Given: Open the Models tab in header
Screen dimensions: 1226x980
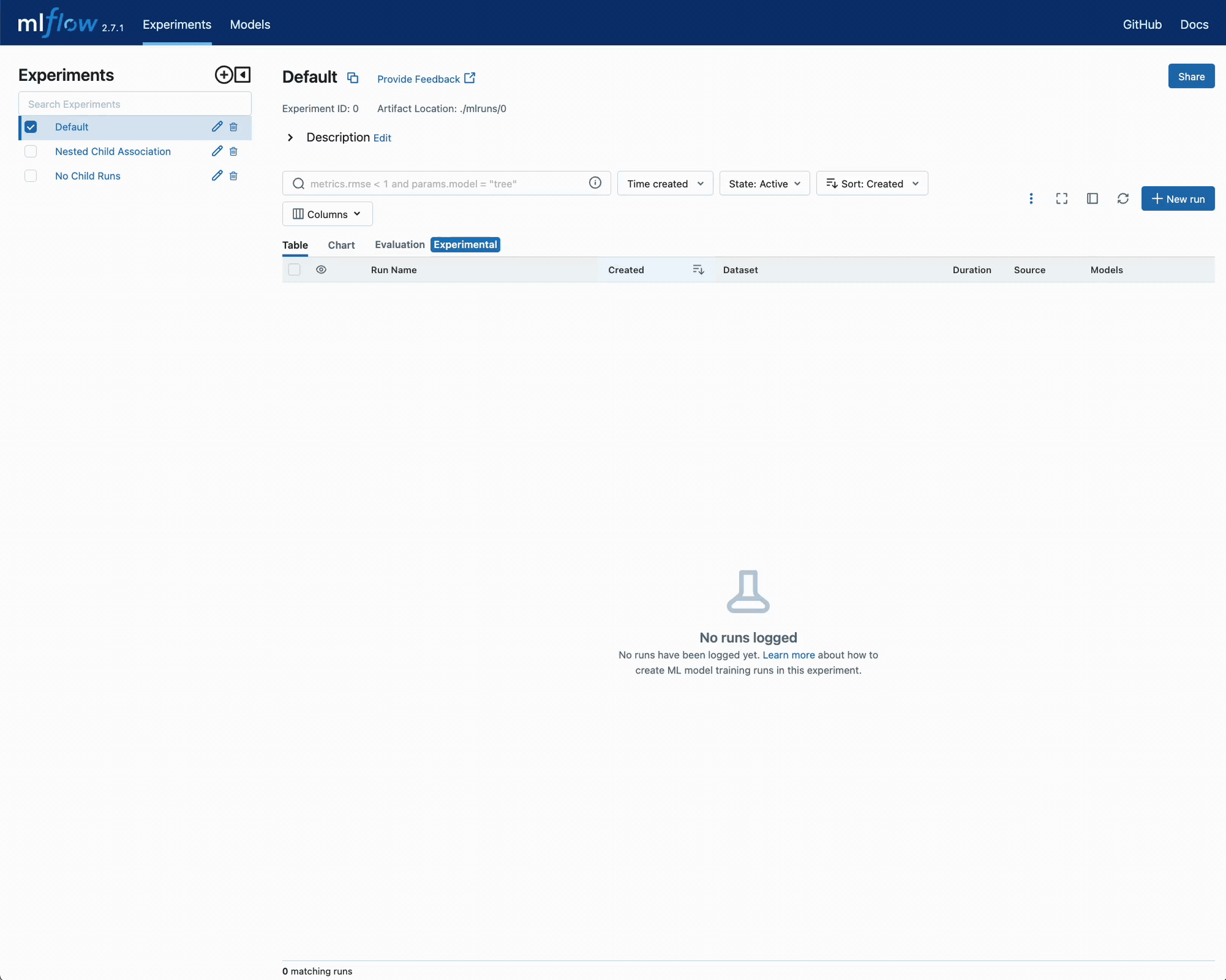Looking at the screenshot, I should tap(250, 25).
